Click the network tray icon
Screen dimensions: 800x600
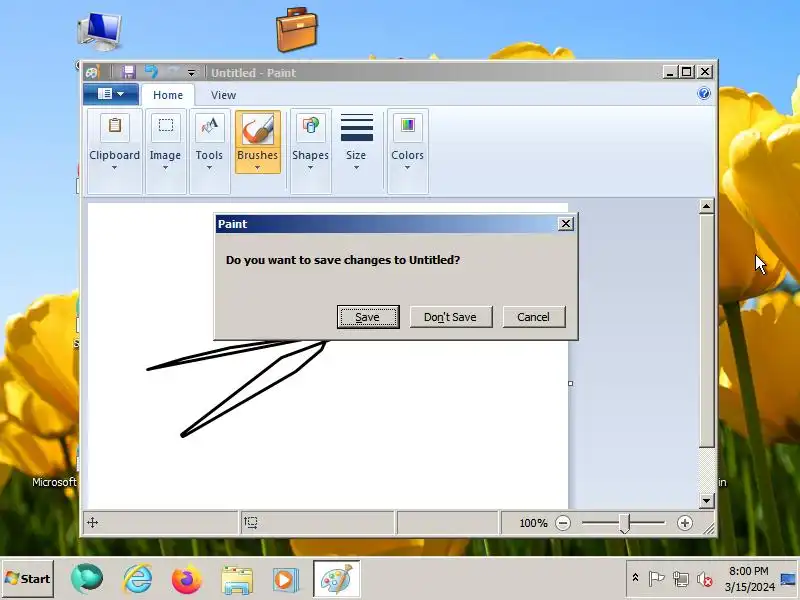tap(681, 579)
